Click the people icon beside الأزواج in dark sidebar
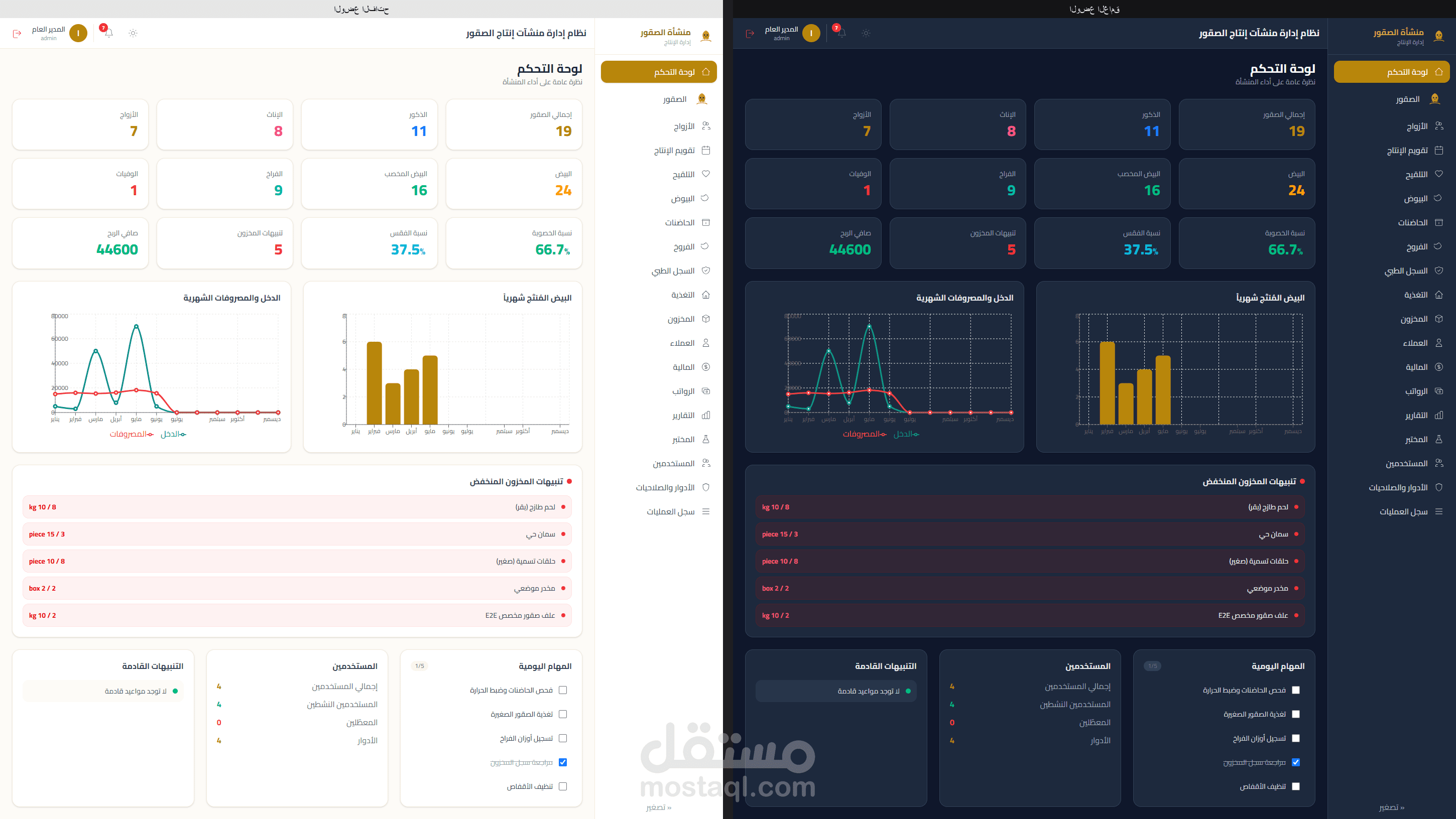The height and width of the screenshot is (819, 1456). [1438, 126]
